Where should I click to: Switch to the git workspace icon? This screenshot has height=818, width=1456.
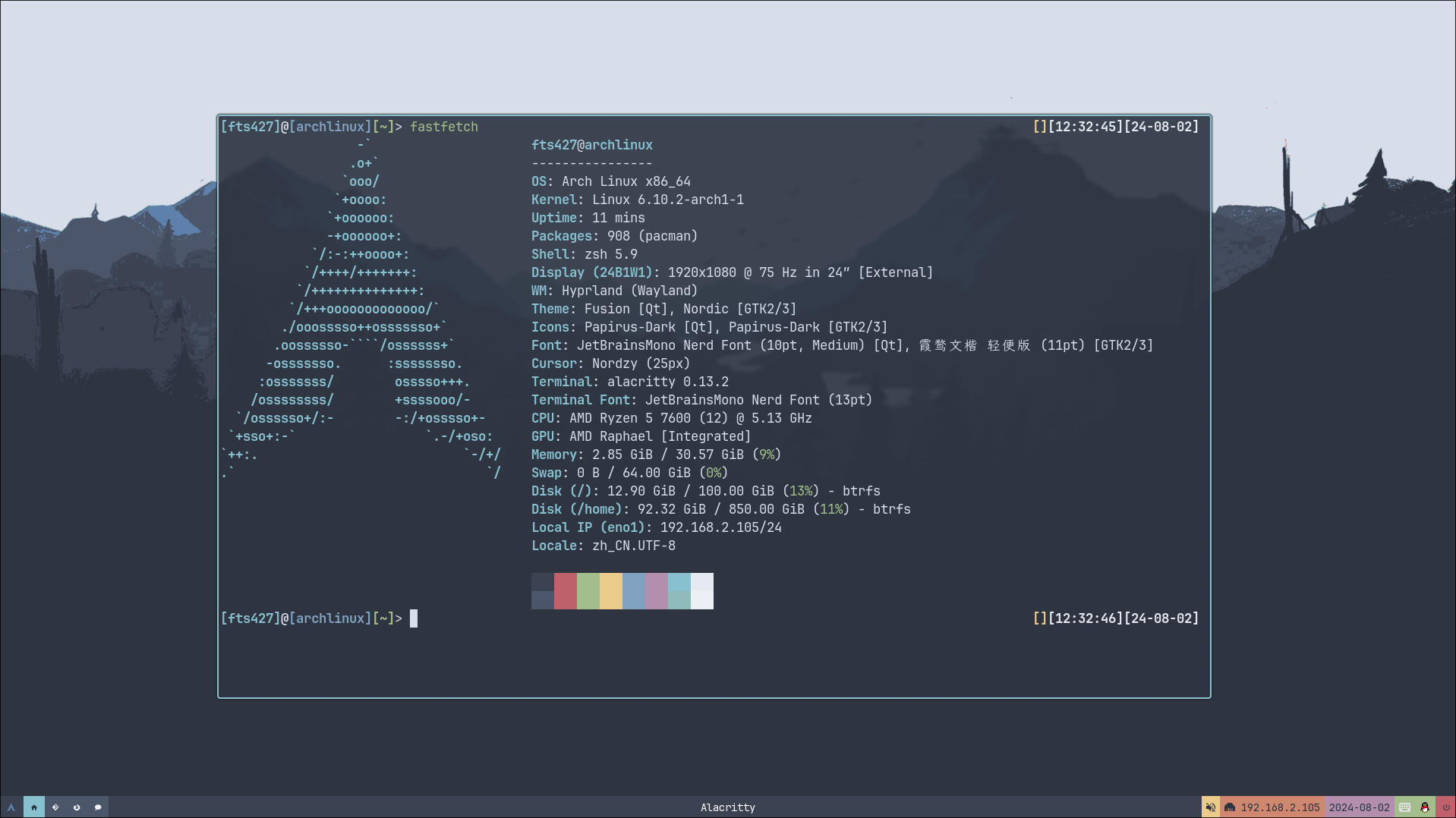55,807
